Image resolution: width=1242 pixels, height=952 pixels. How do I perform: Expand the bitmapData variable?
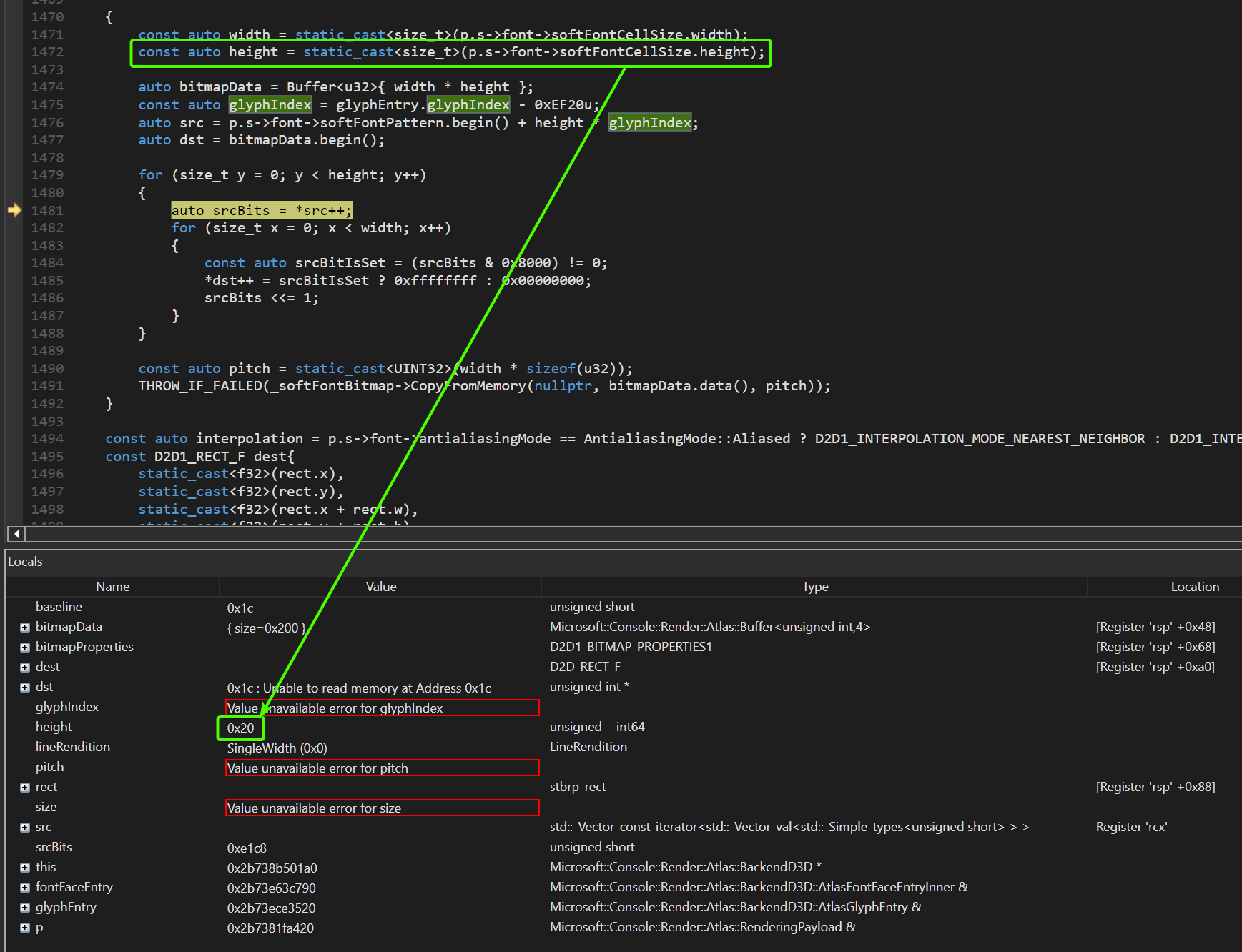pyautogui.click(x=25, y=627)
